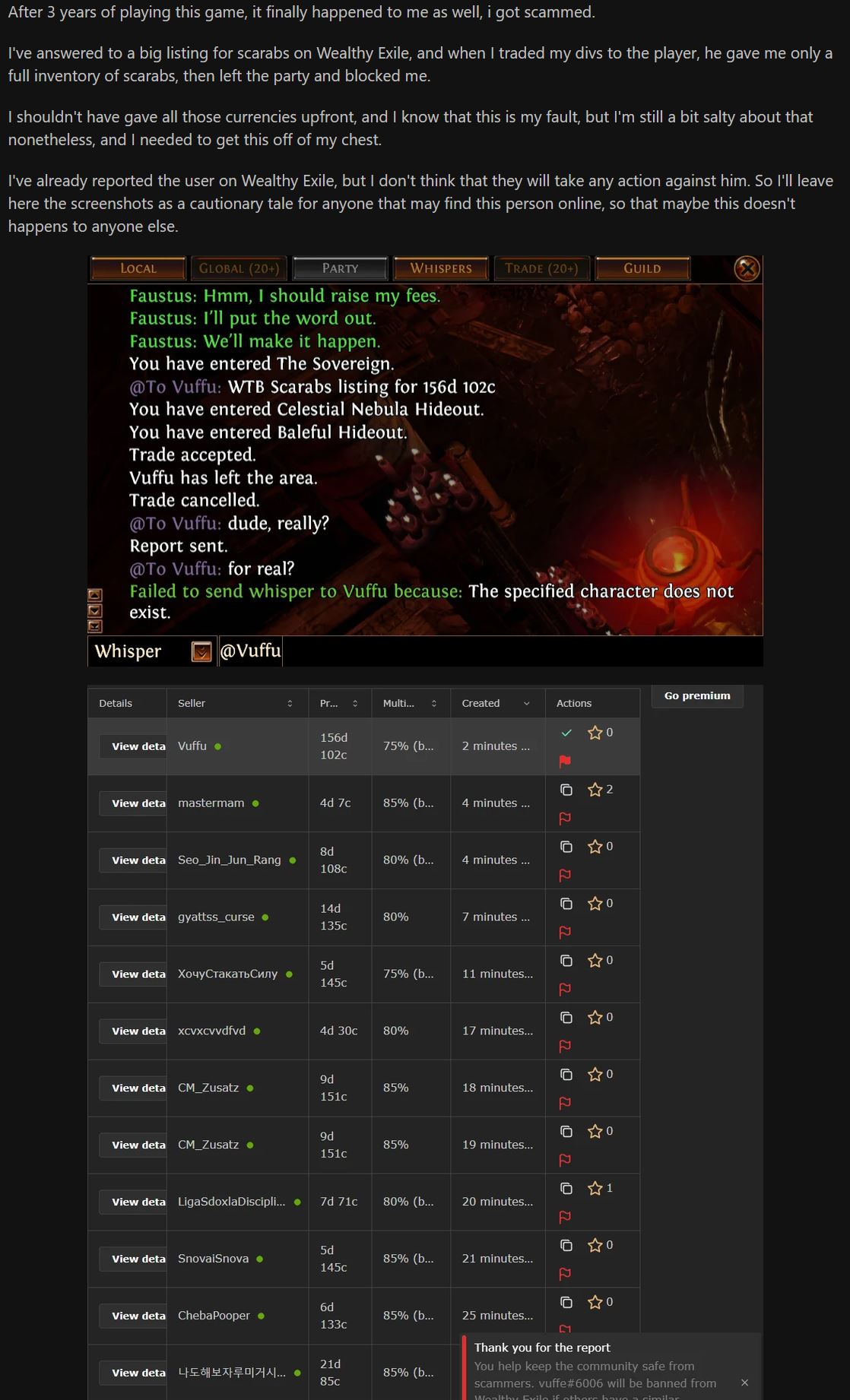Viewport: 850px width, 1400px height.
Task: Copy whisper for ХочуСтакатьСилу listing
Action: 566,961
